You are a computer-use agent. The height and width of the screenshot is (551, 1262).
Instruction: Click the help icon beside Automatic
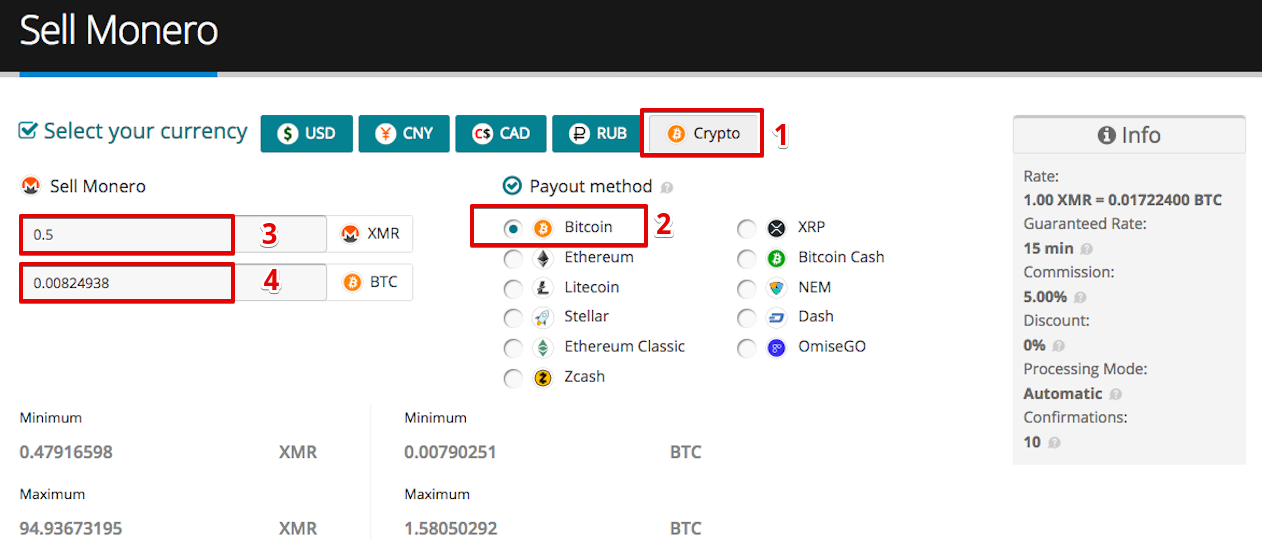coord(1116,395)
